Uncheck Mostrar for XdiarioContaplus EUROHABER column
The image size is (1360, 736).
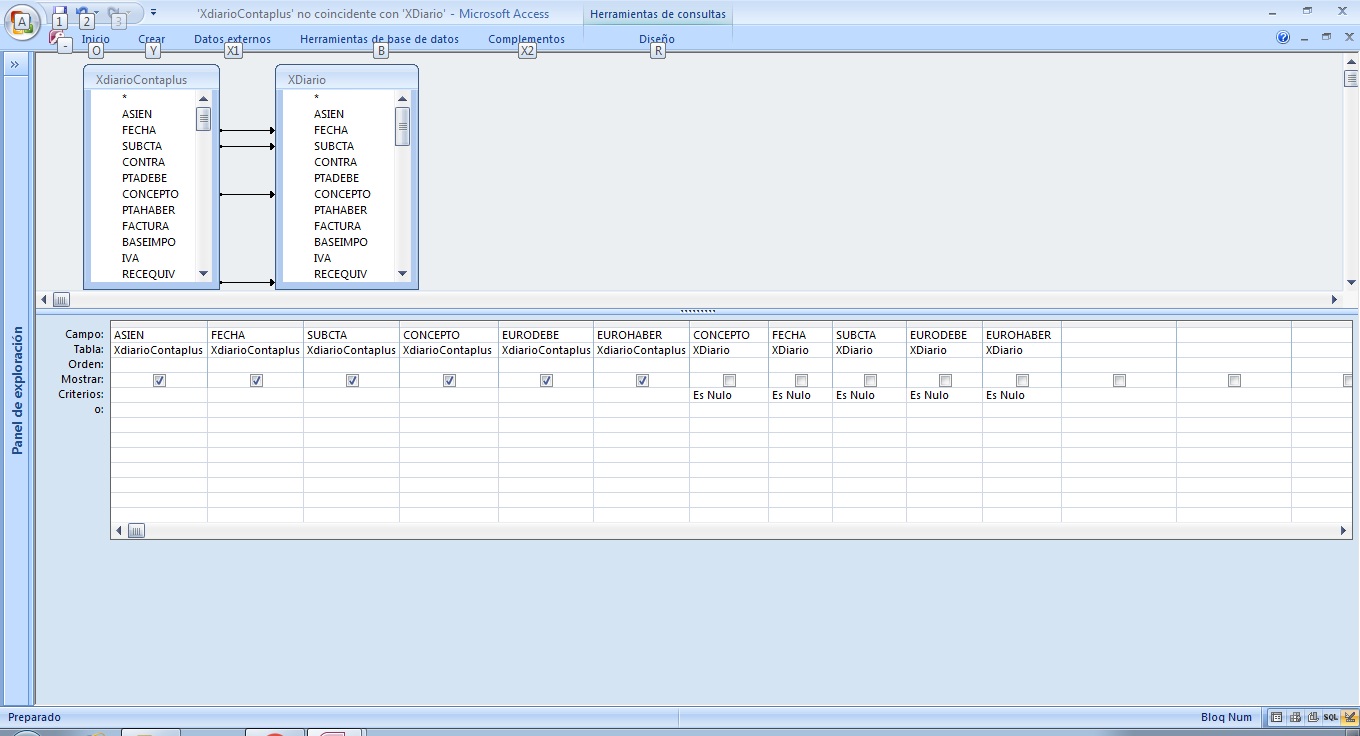click(642, 380)
